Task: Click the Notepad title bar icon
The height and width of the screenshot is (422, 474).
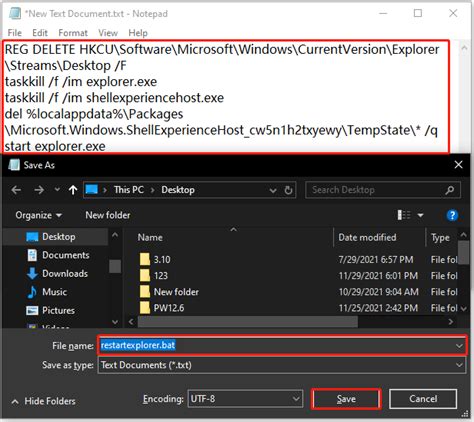Action: tap(15, 13)
